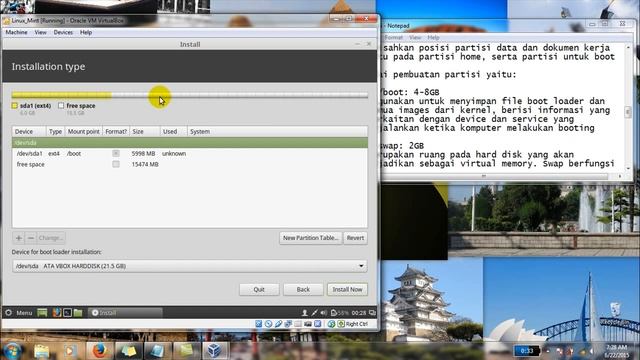640x360 pixels.
Task: Click VirtualBox hard disk activity indicator
Action: coord(258,324)
